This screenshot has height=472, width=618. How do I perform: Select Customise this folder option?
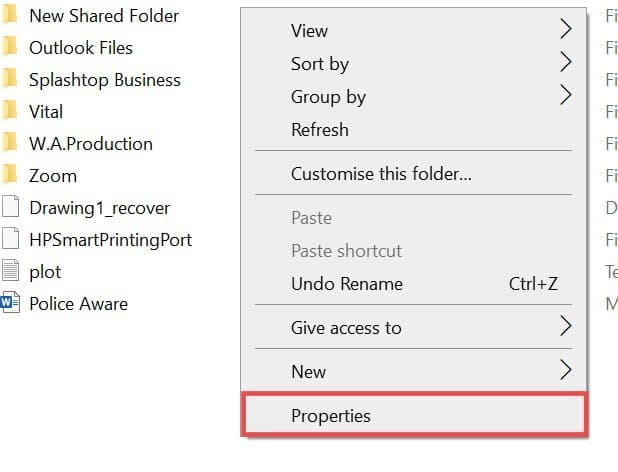(x=381, y=173)
